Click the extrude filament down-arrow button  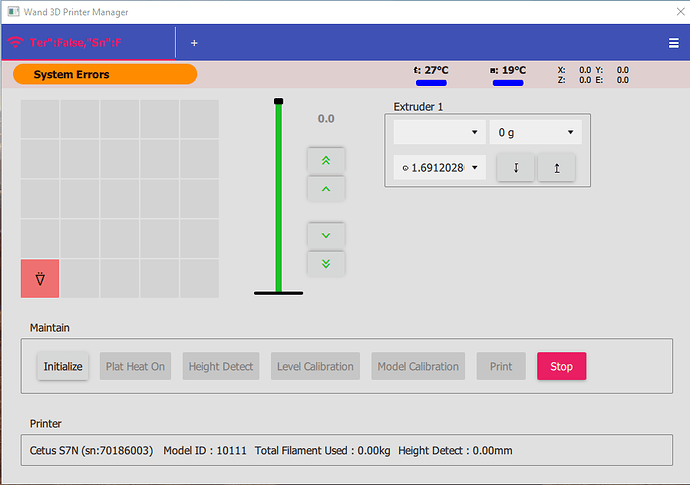click(516, 168)
